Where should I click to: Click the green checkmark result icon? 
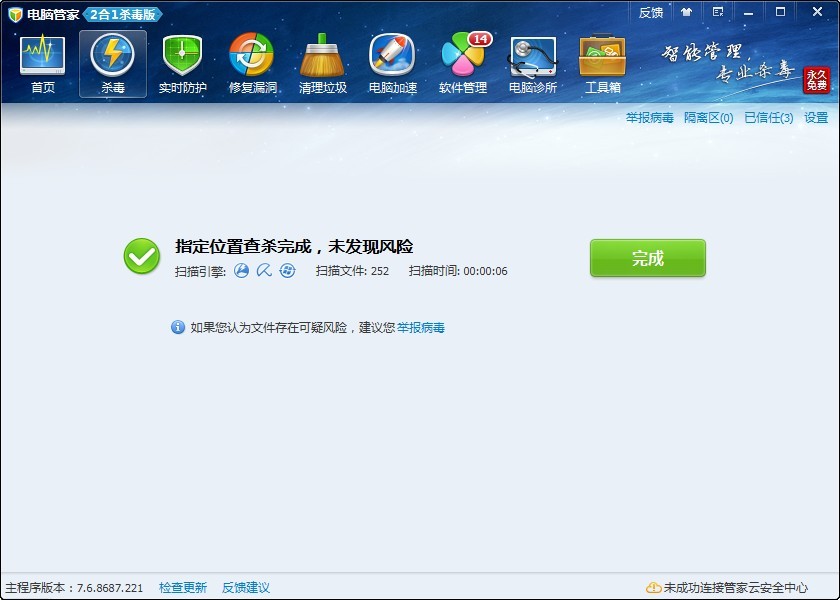tap(142, 256)
